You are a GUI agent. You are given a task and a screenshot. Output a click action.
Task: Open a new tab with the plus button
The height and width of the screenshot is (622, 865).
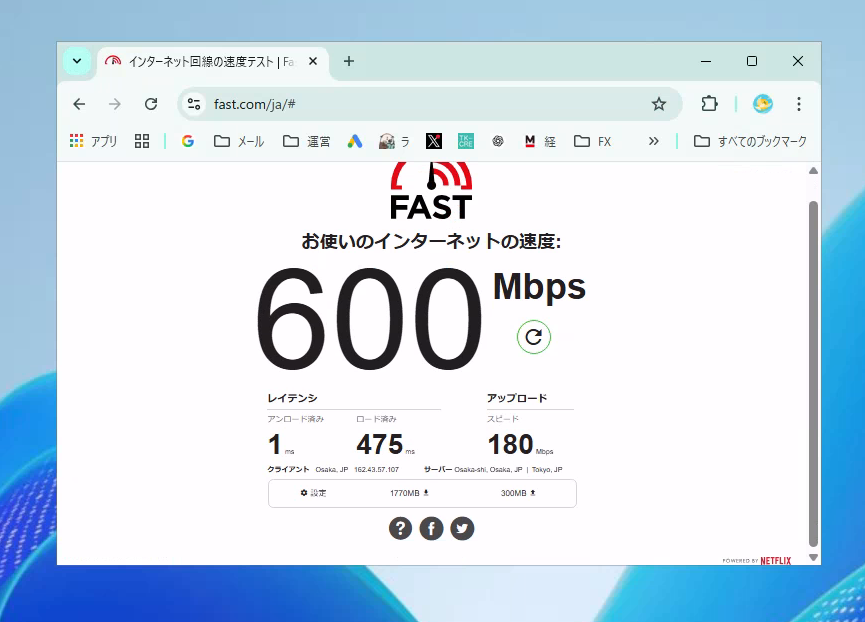349,61
